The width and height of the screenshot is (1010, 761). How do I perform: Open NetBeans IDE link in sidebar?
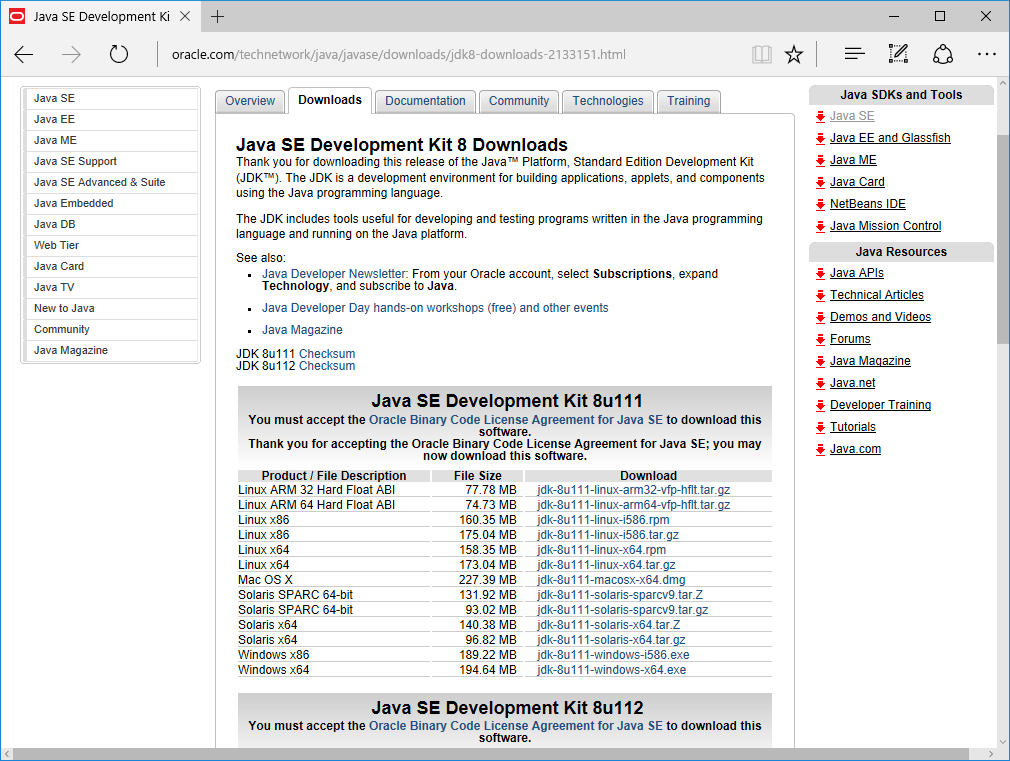pos(867,204)
